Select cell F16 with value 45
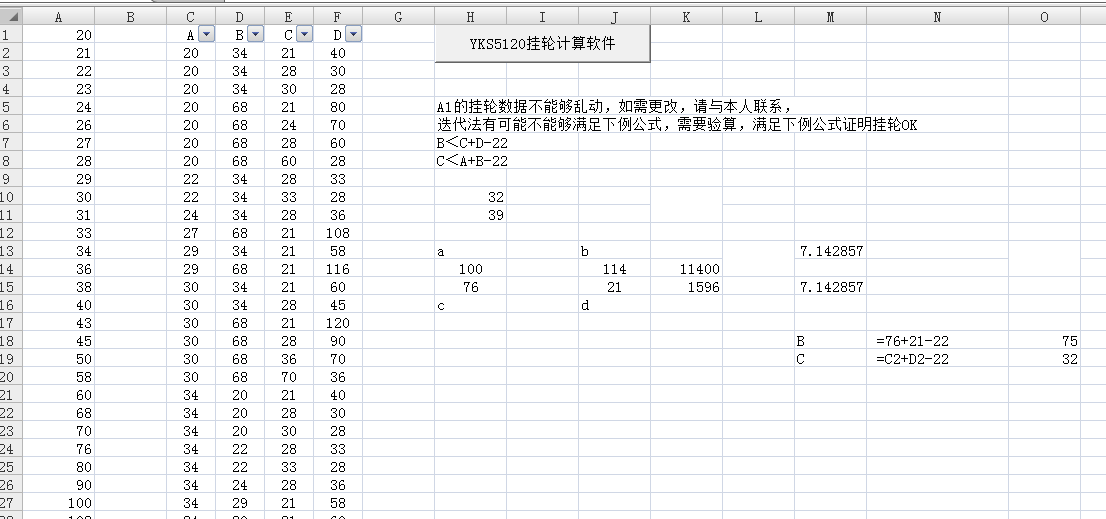This screenshot has width=1106, height=519. 338,305
